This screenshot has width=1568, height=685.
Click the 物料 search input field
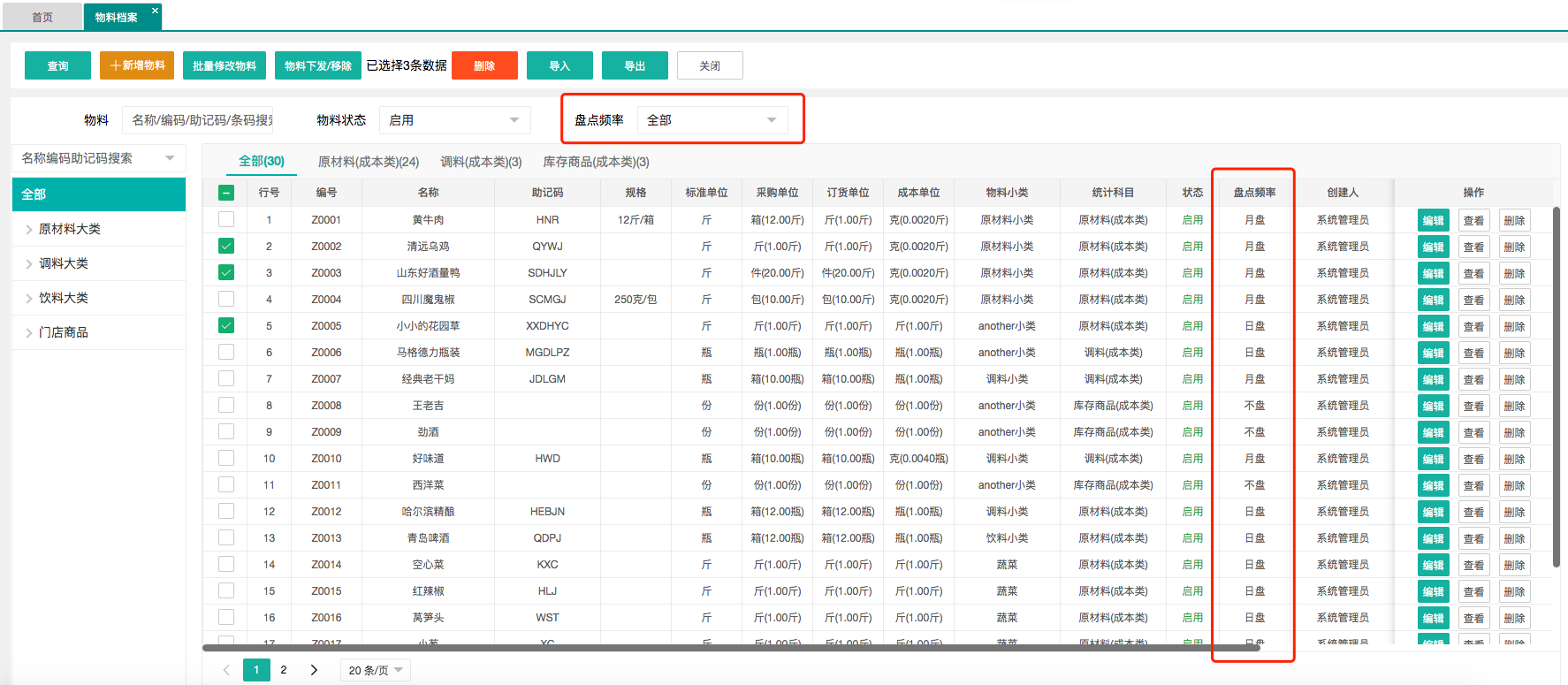point(202,120)
